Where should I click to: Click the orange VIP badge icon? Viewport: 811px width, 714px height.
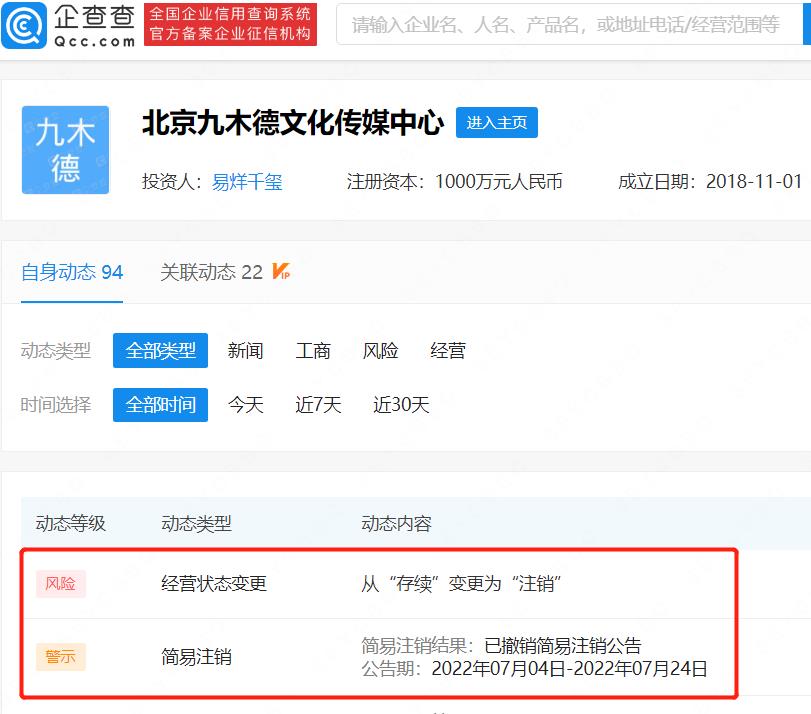(281, 271)
